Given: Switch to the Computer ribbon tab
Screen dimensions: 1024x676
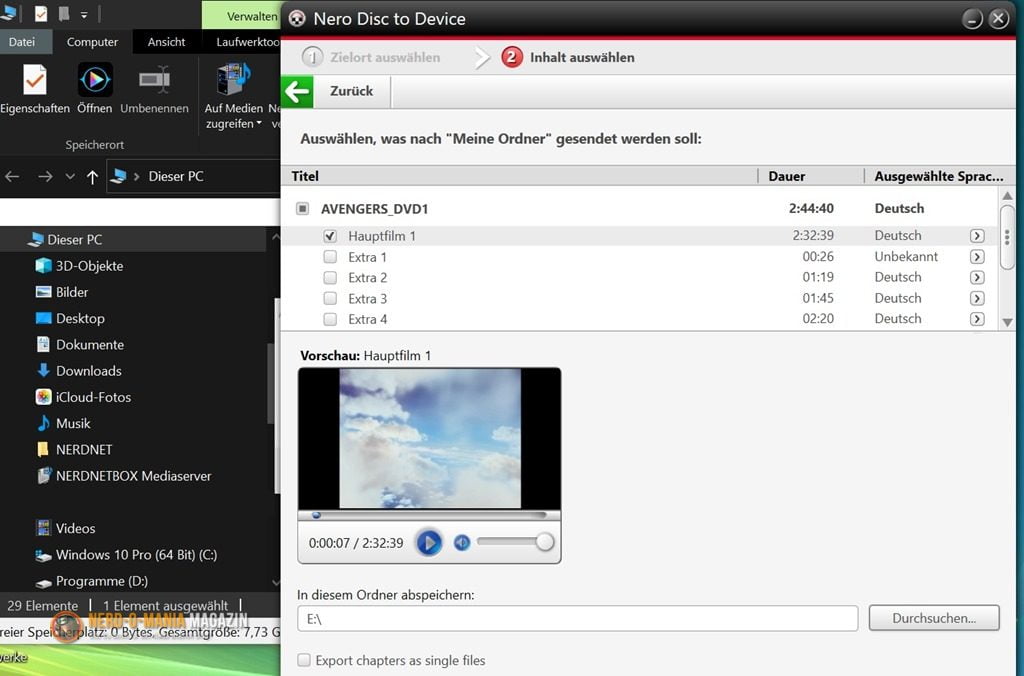Looking at the screenshot, I should 92,42.
